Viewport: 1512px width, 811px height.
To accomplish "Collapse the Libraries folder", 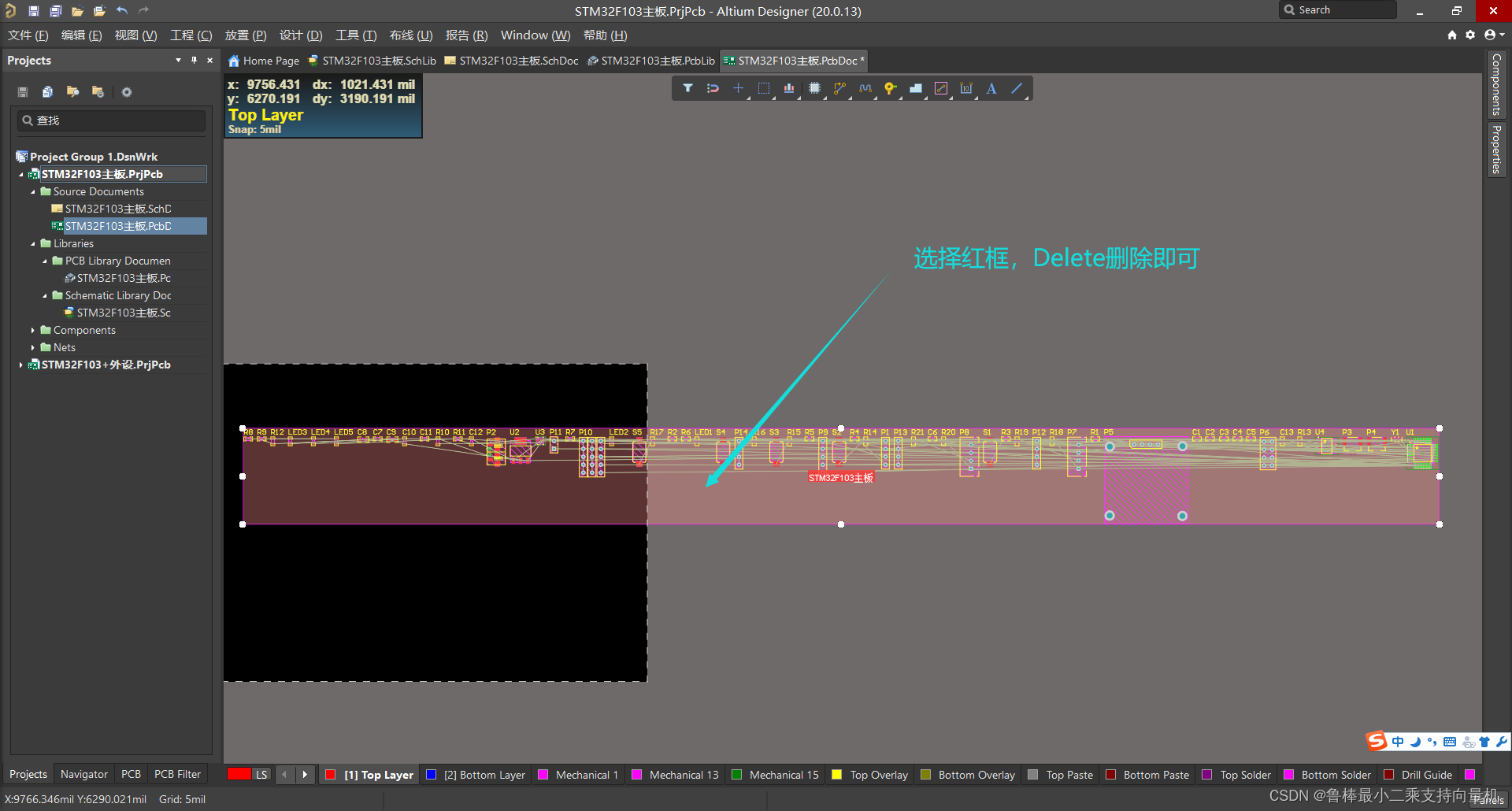I will click(x=32, y=243).
